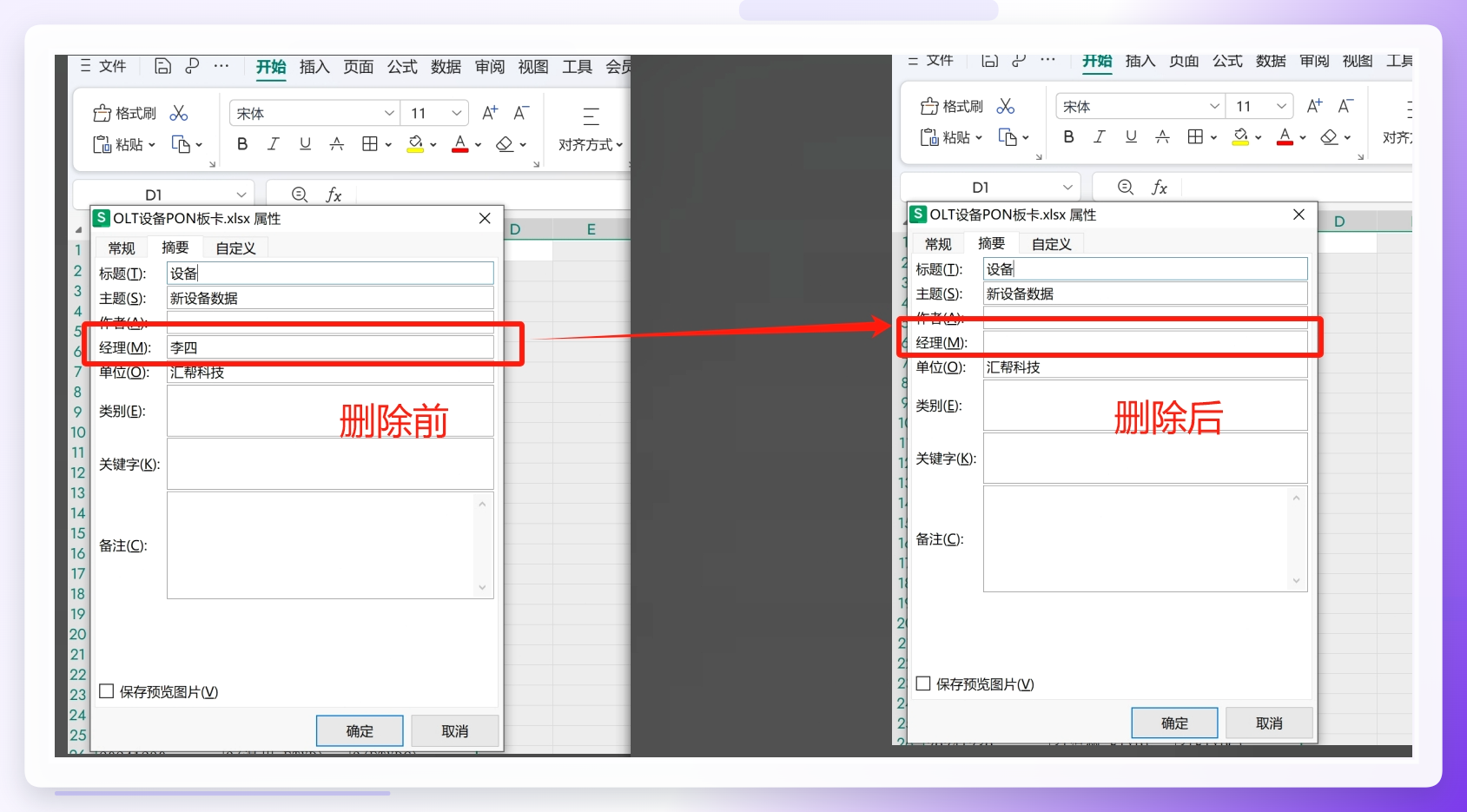1467x812 pixels.
Task: Select row 25 header in left window
Action: tap(78, 735)
